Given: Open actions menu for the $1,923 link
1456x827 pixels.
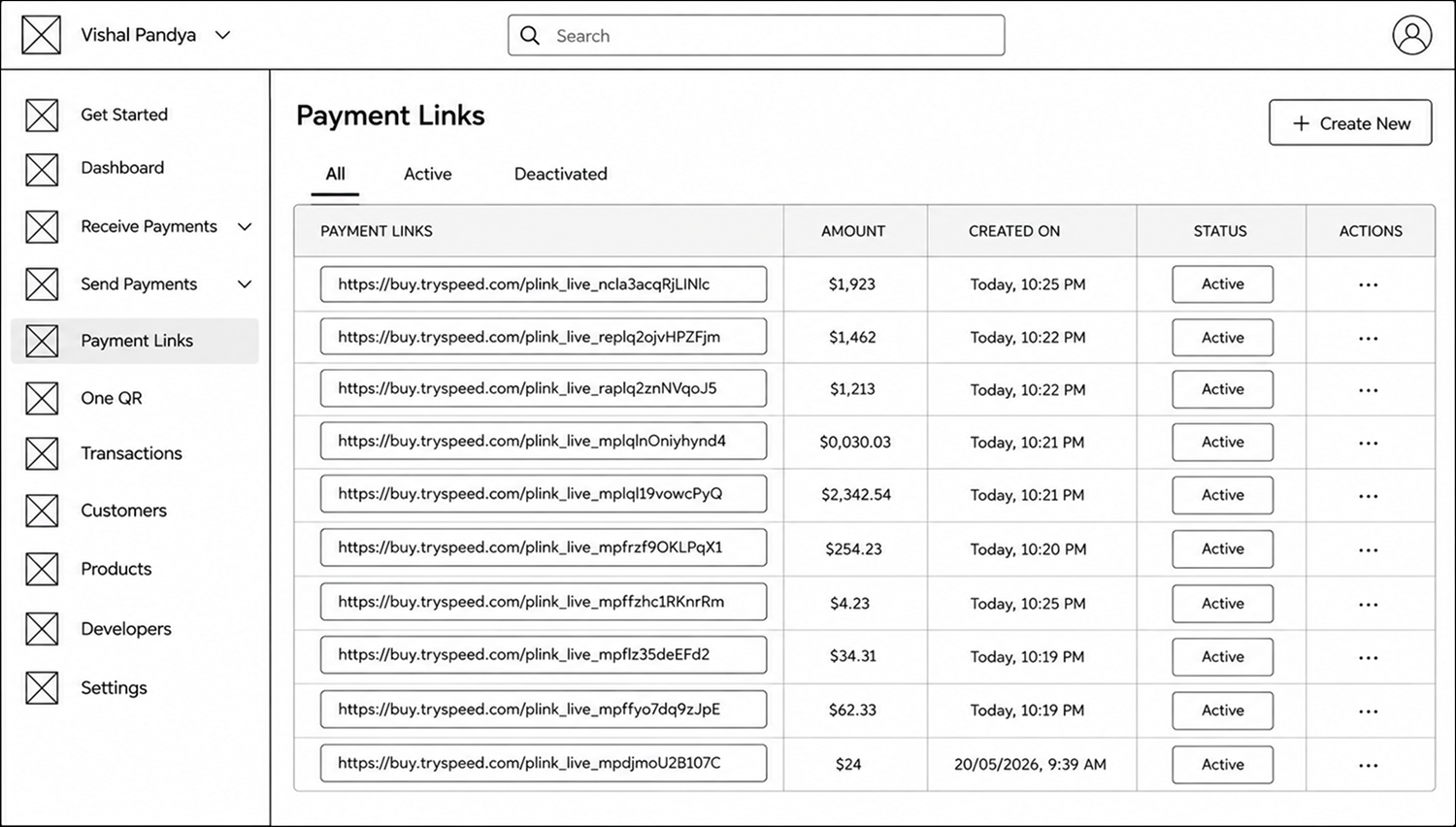Looking at the screenshot, I should pos(1369,285).
